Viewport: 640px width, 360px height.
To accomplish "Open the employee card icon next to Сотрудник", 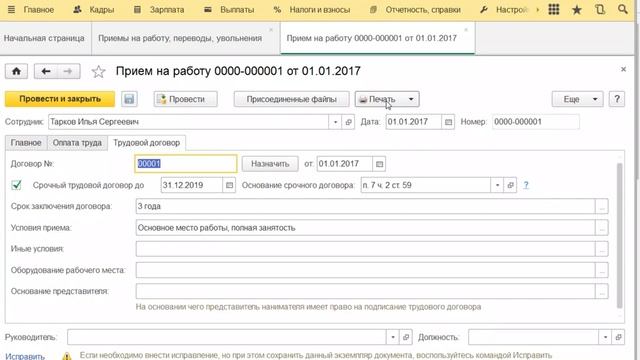I will [x=348, y=122].
